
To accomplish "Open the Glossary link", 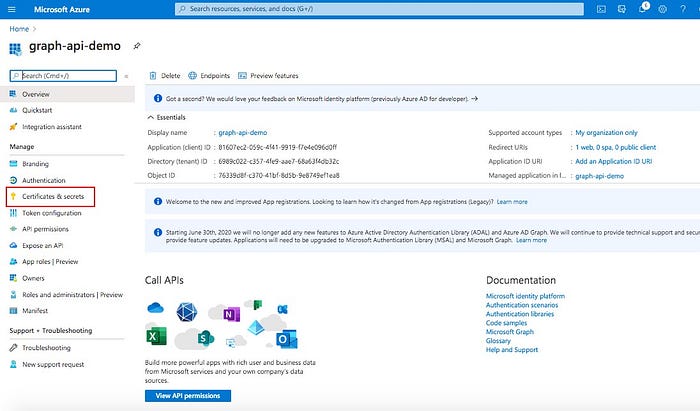I will 498,340.
